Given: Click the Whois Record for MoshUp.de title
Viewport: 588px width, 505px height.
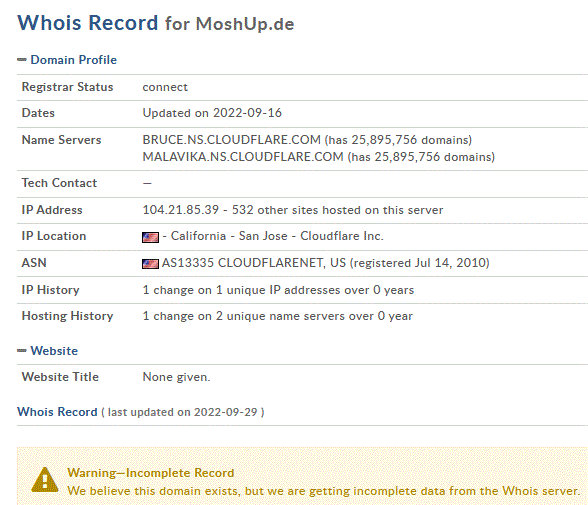Looking at the screenshot, I should point(156,23).
